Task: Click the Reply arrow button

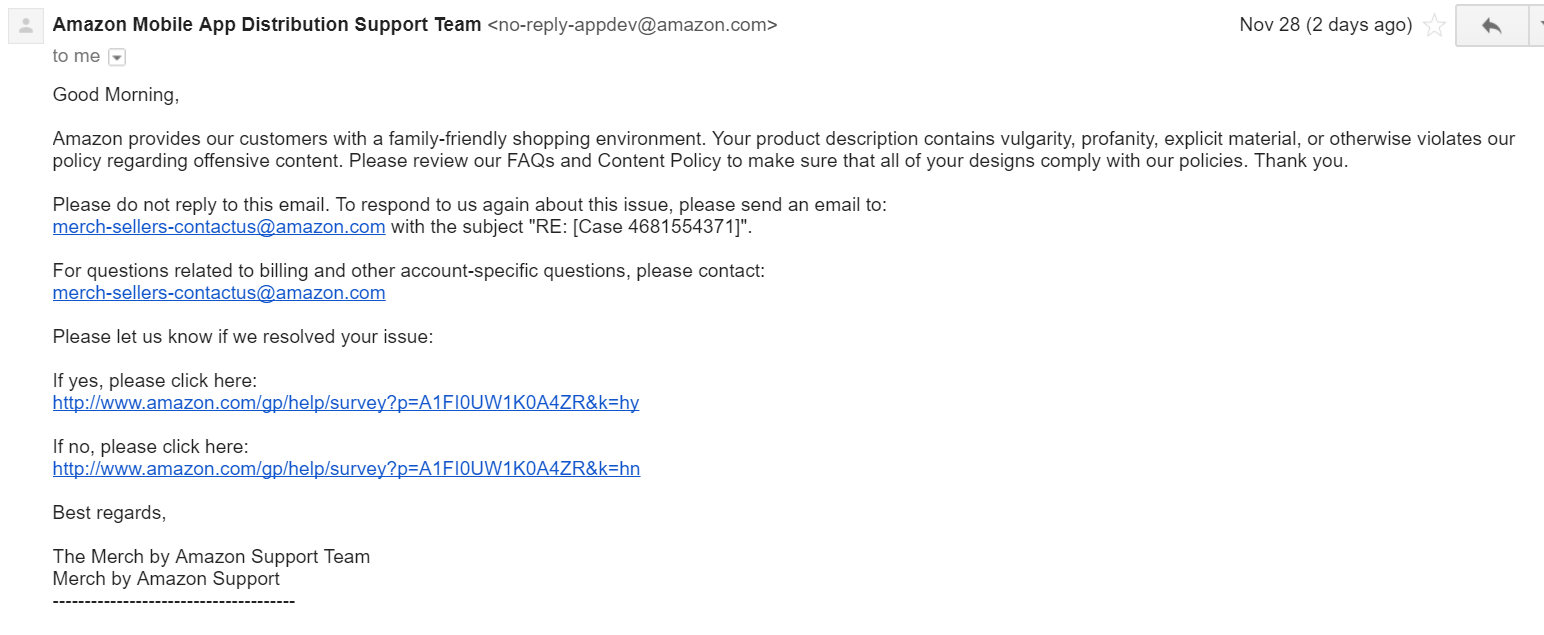Action: [1491, 26]
